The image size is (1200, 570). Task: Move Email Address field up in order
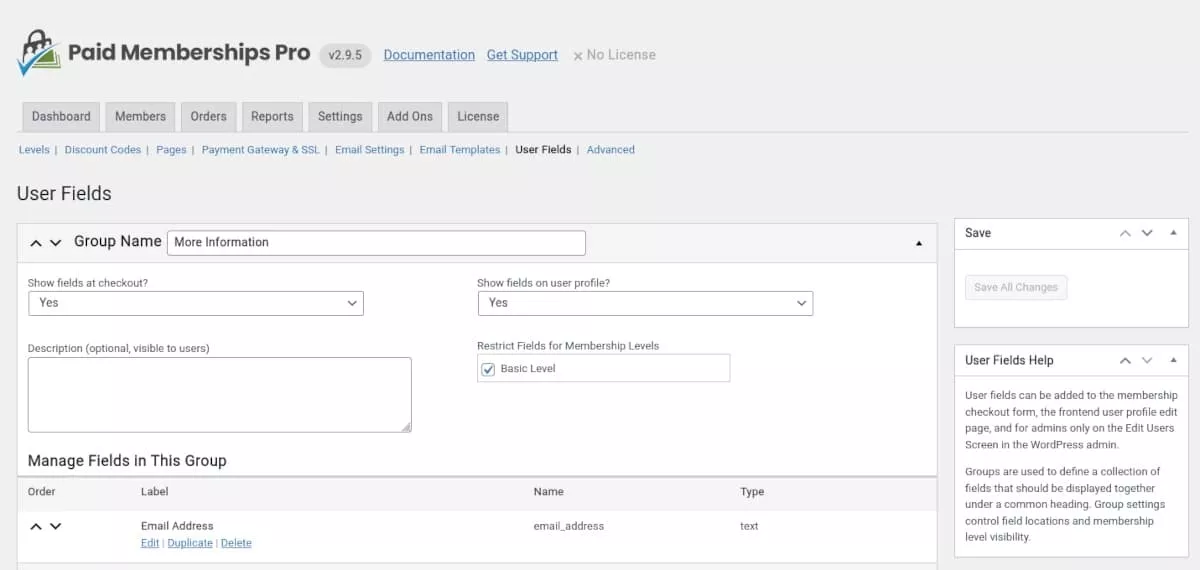tap(36, 526)
